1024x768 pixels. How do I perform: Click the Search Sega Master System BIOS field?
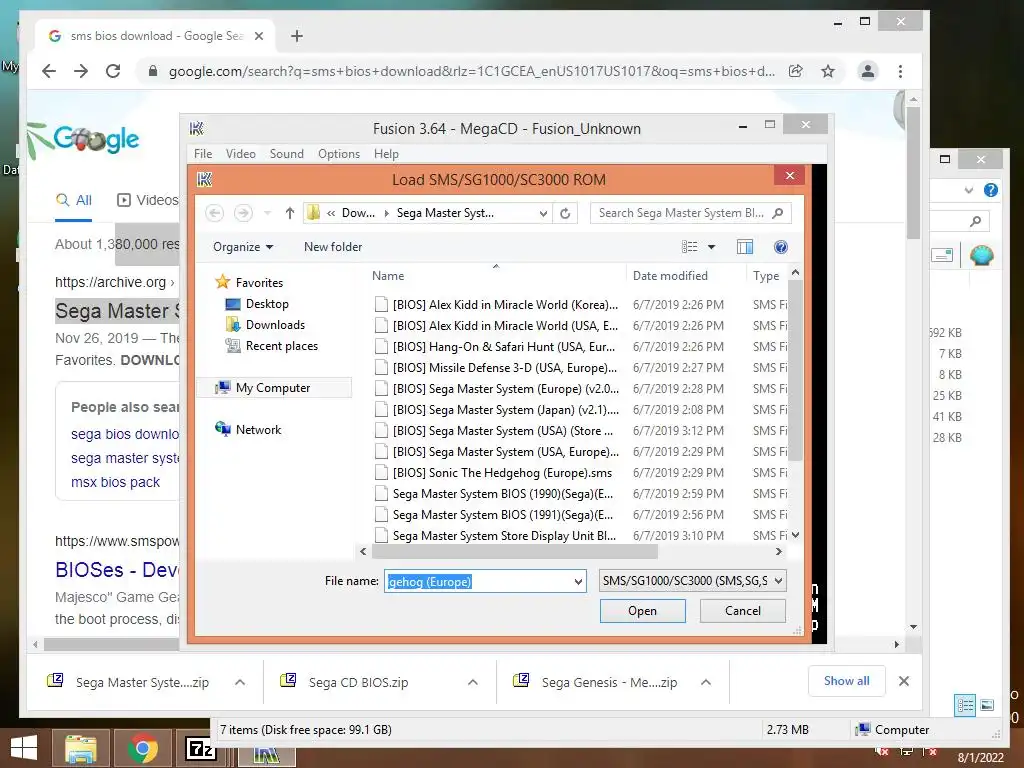tap(681, 213)
